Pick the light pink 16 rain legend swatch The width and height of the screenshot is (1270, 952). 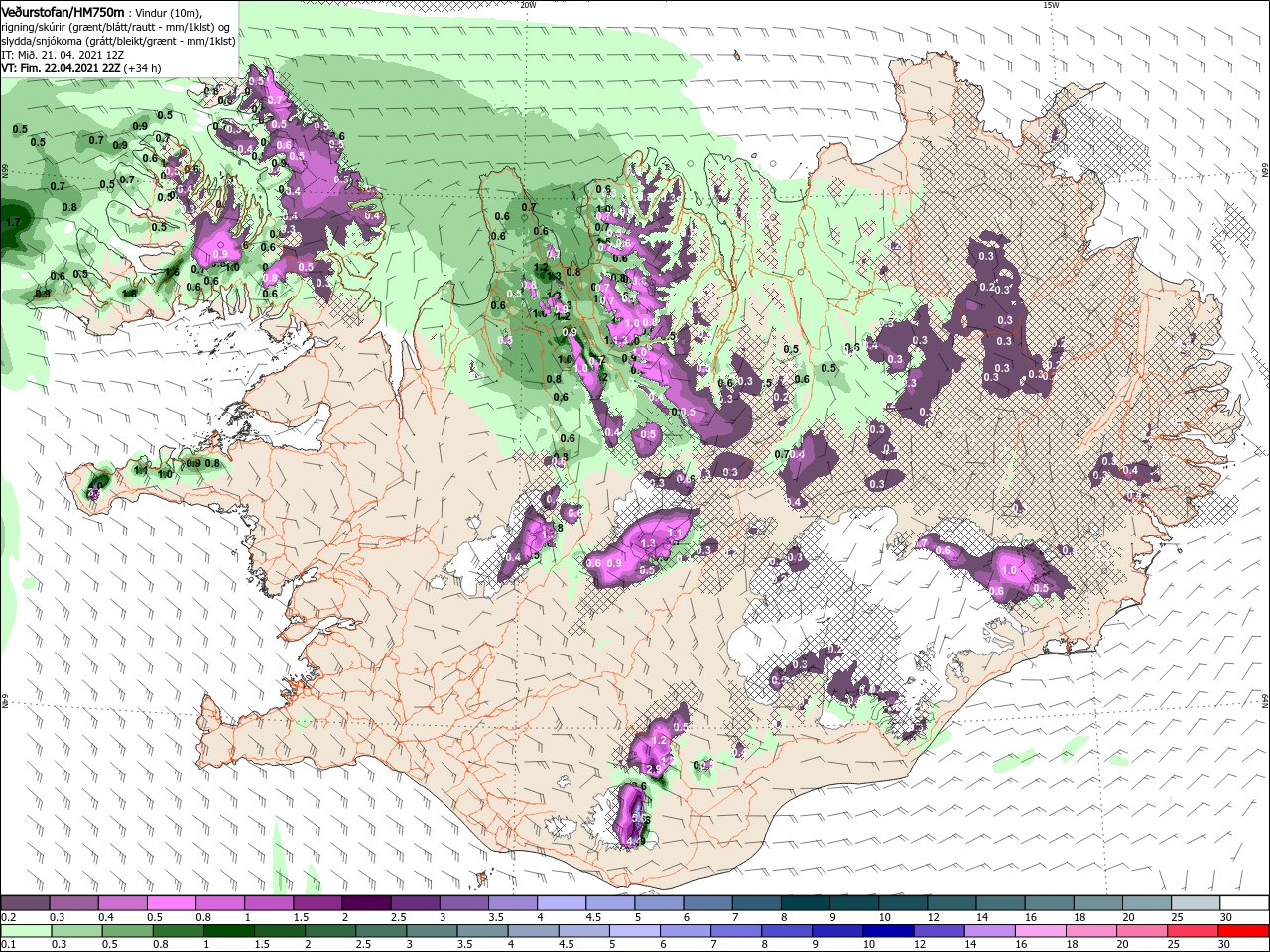coord(1041,931)
